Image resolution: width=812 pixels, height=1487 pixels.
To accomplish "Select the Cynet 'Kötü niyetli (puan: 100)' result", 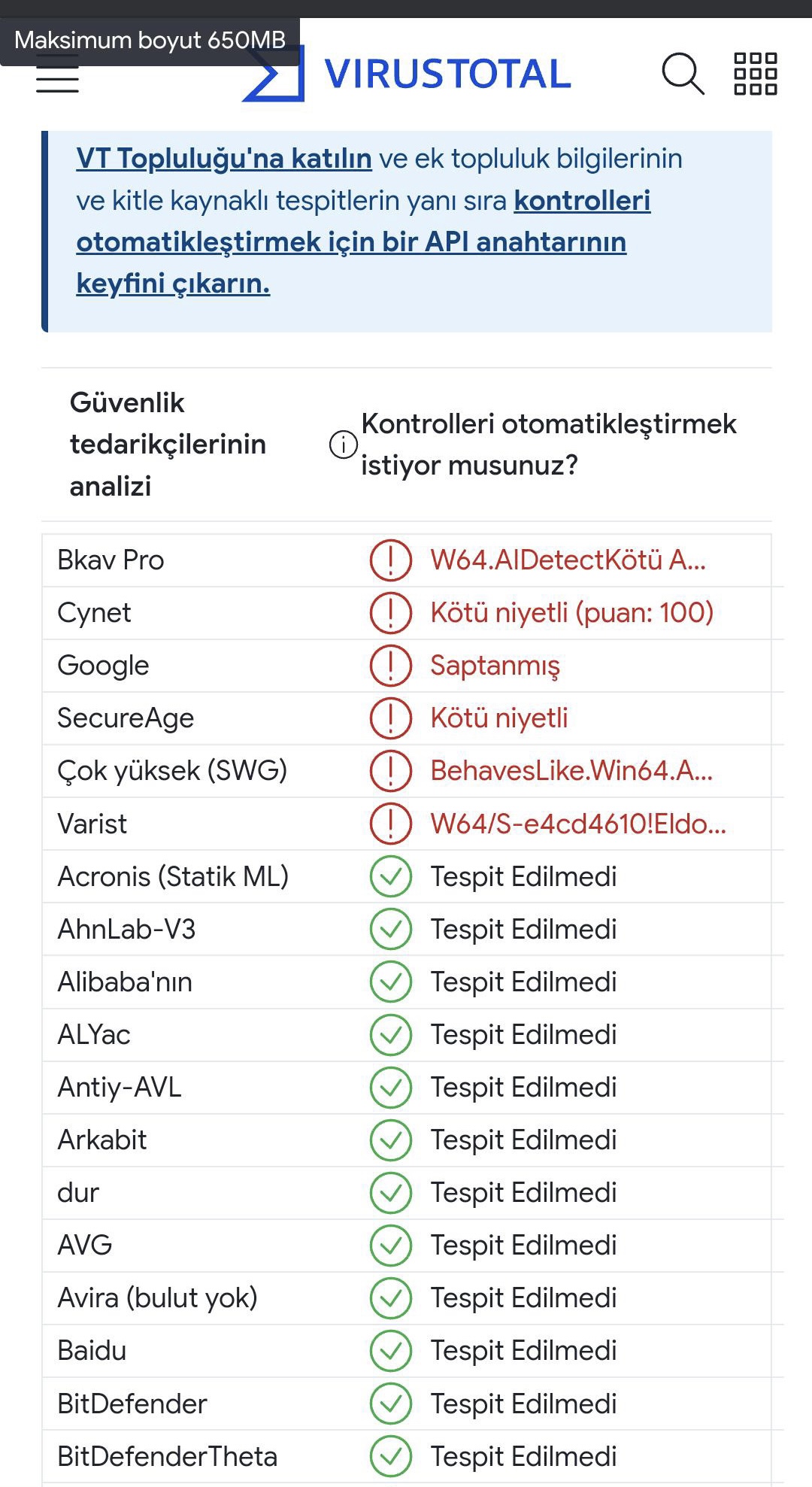I will pos(571,613).
